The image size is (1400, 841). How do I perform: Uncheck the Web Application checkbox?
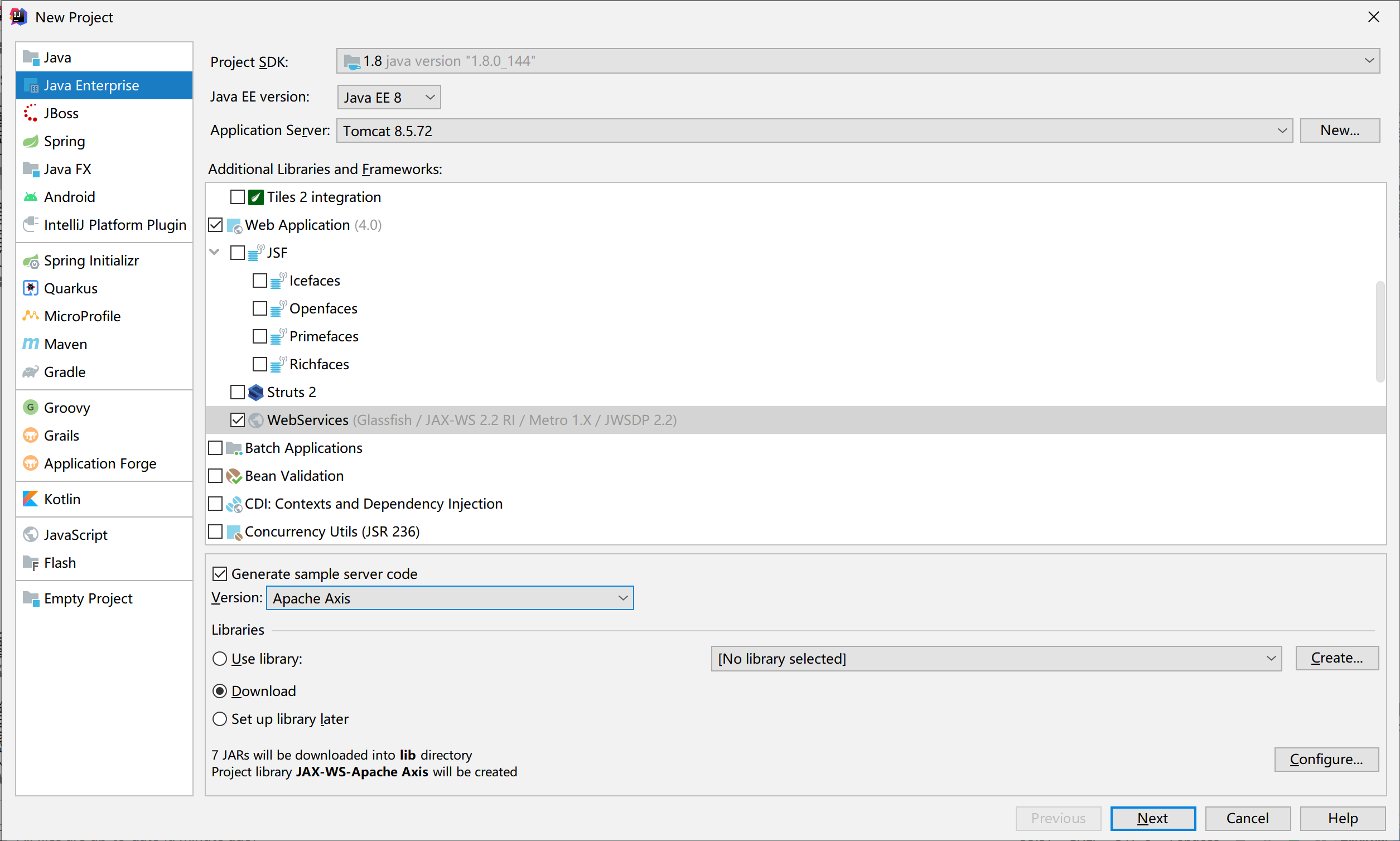[x=215, y=225]
